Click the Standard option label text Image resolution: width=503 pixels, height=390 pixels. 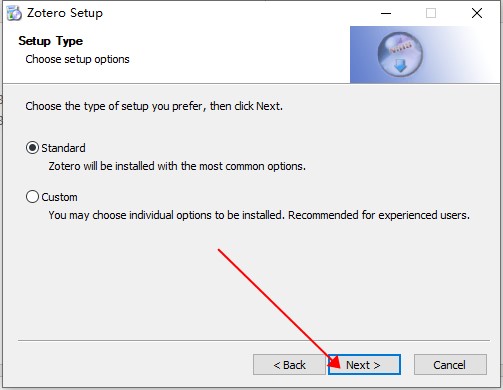(63, 148)
